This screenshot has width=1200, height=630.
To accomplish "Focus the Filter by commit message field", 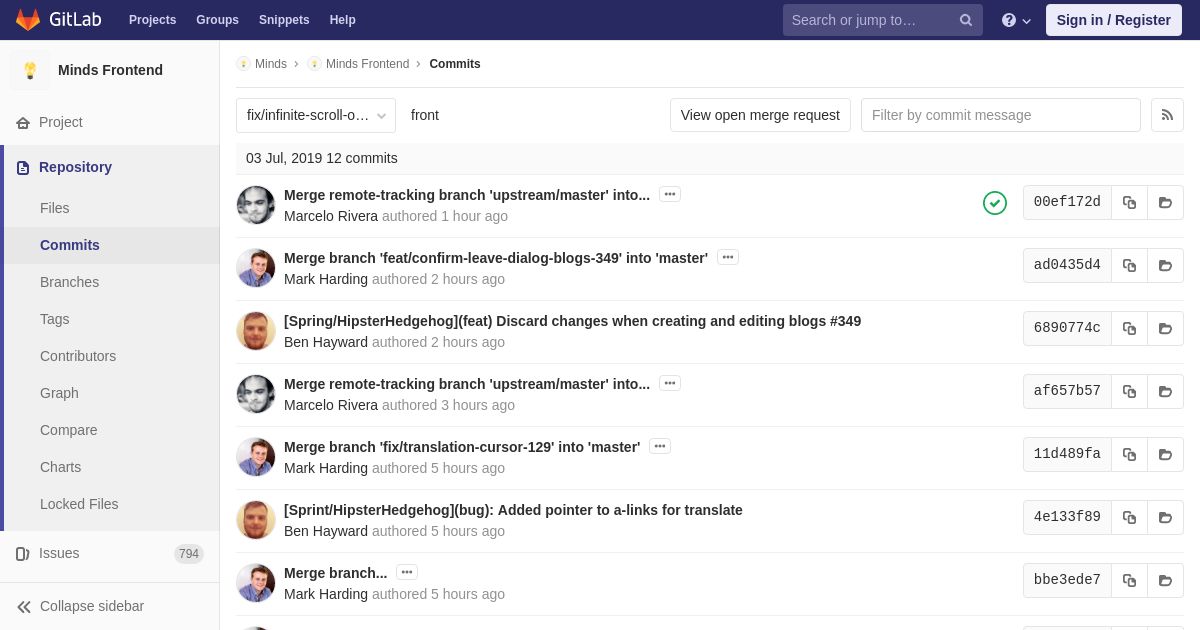I will click(x=1000, y=115).
